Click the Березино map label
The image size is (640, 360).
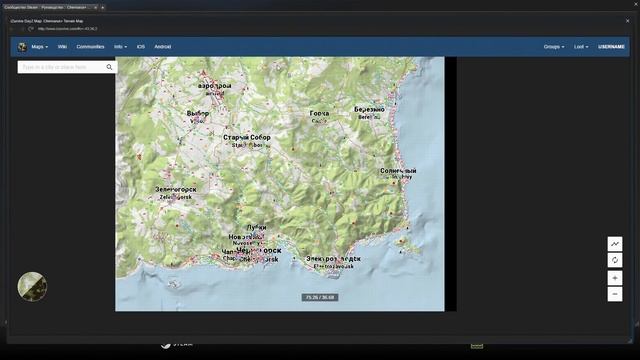[369, 109]
